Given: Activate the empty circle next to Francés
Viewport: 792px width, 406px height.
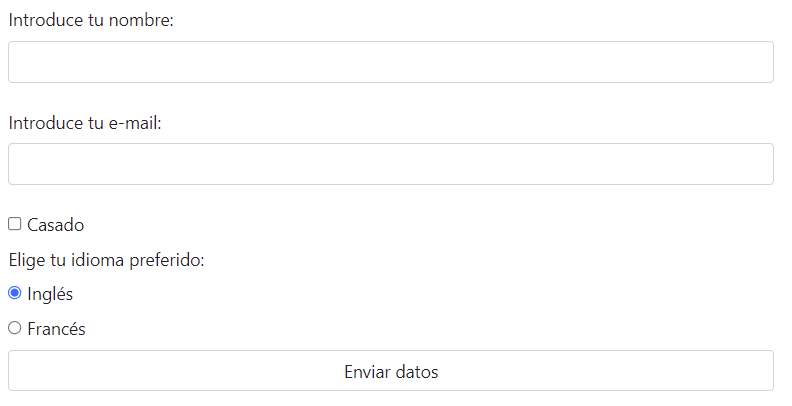Looking at the screenshot, I should pyautogui.click(x=15, y=328).
